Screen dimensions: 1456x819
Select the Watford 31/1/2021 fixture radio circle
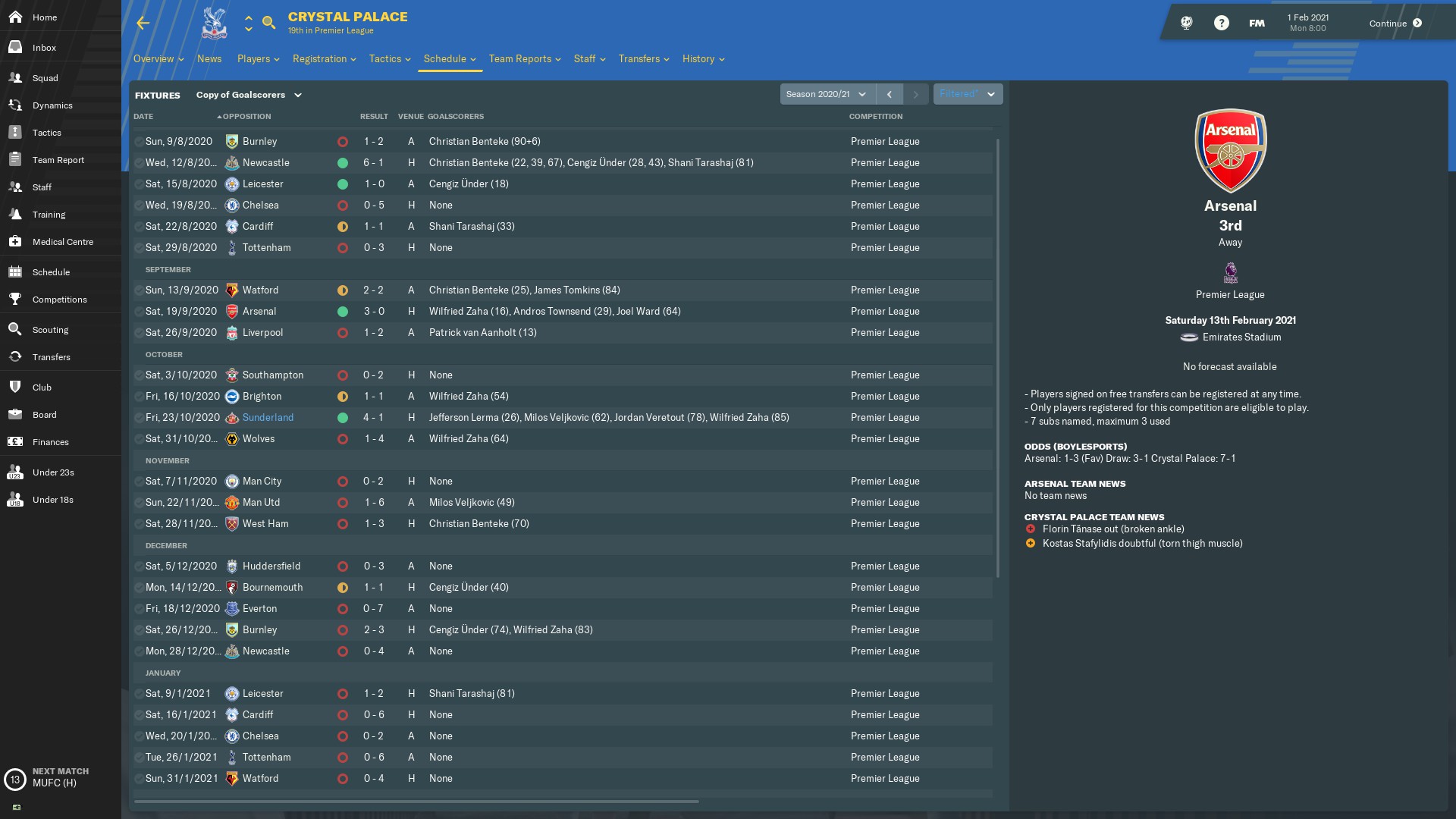139,779
